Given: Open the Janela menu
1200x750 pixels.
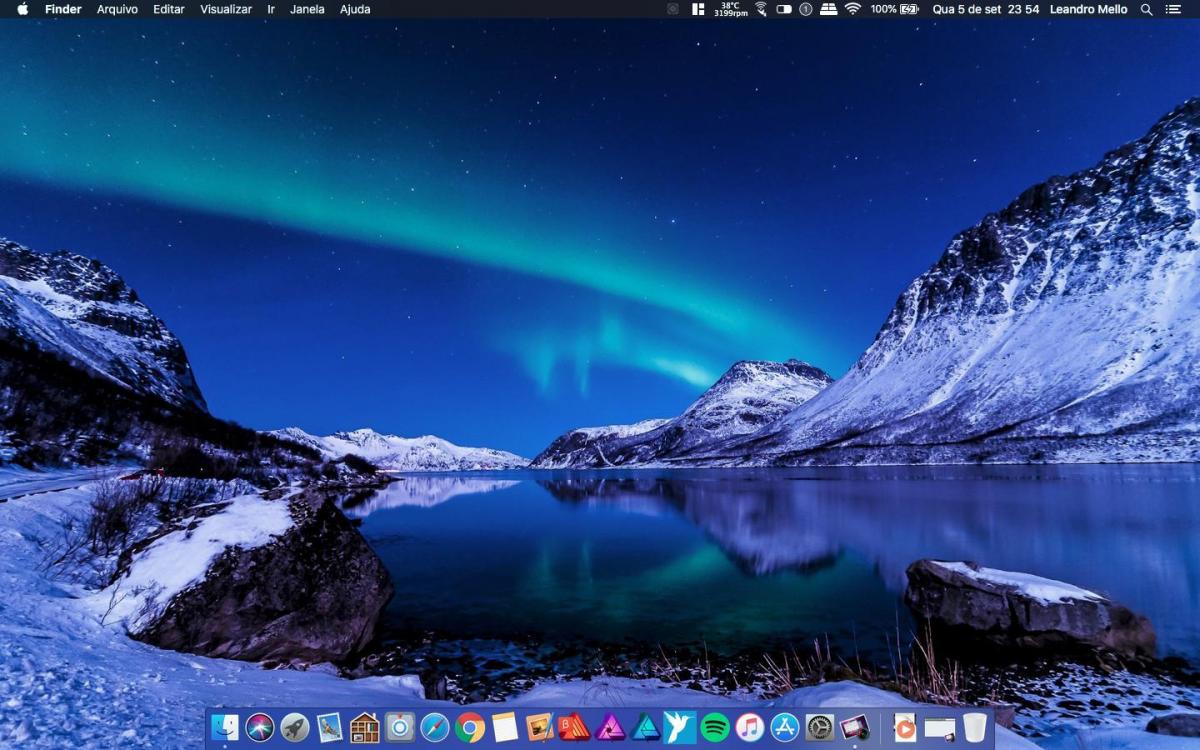Looking at the screenshot, I should coord(307,9).
